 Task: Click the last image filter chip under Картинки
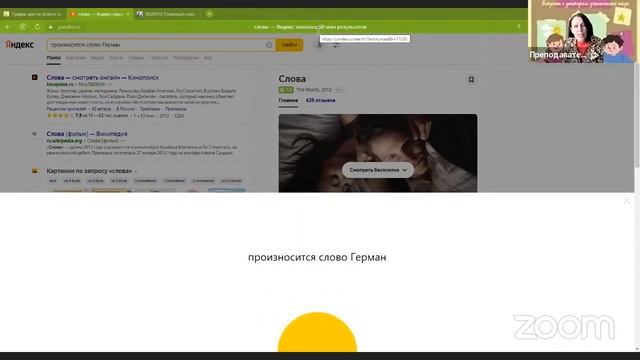tap(231, 180)
